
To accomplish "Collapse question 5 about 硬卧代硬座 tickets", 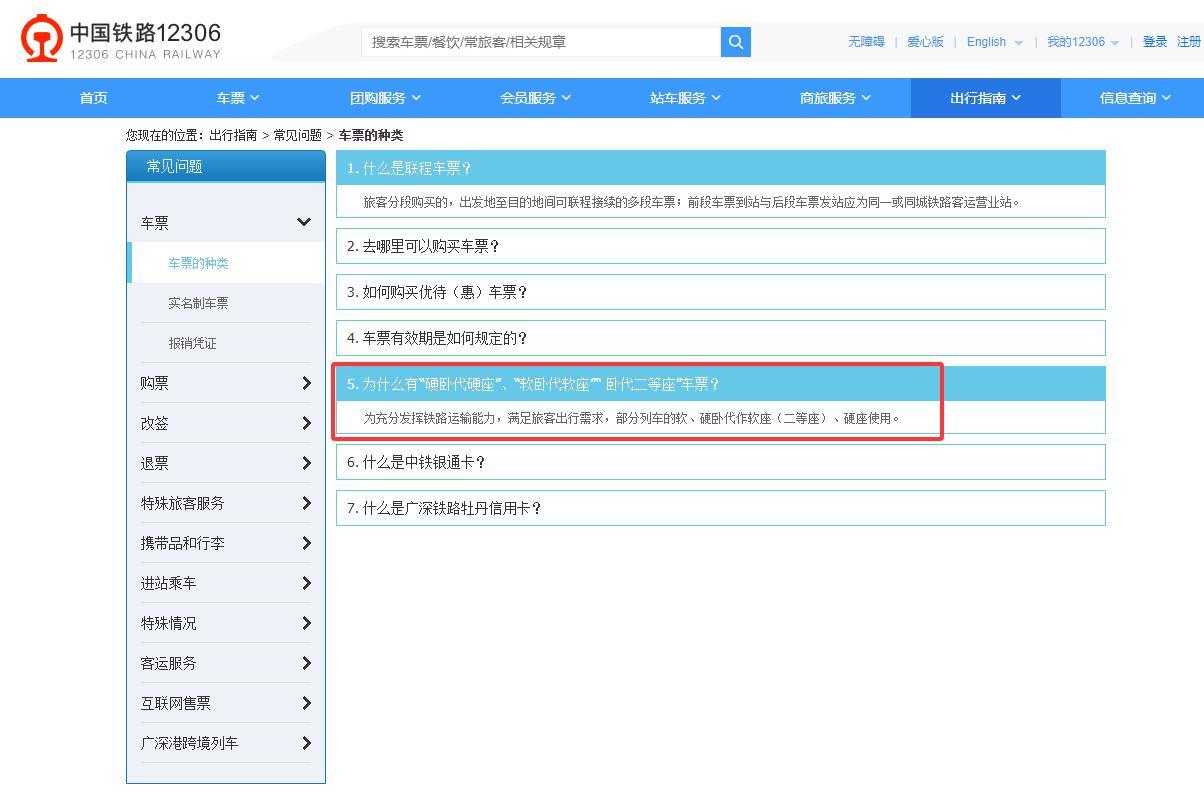I will tap(721, 384).
